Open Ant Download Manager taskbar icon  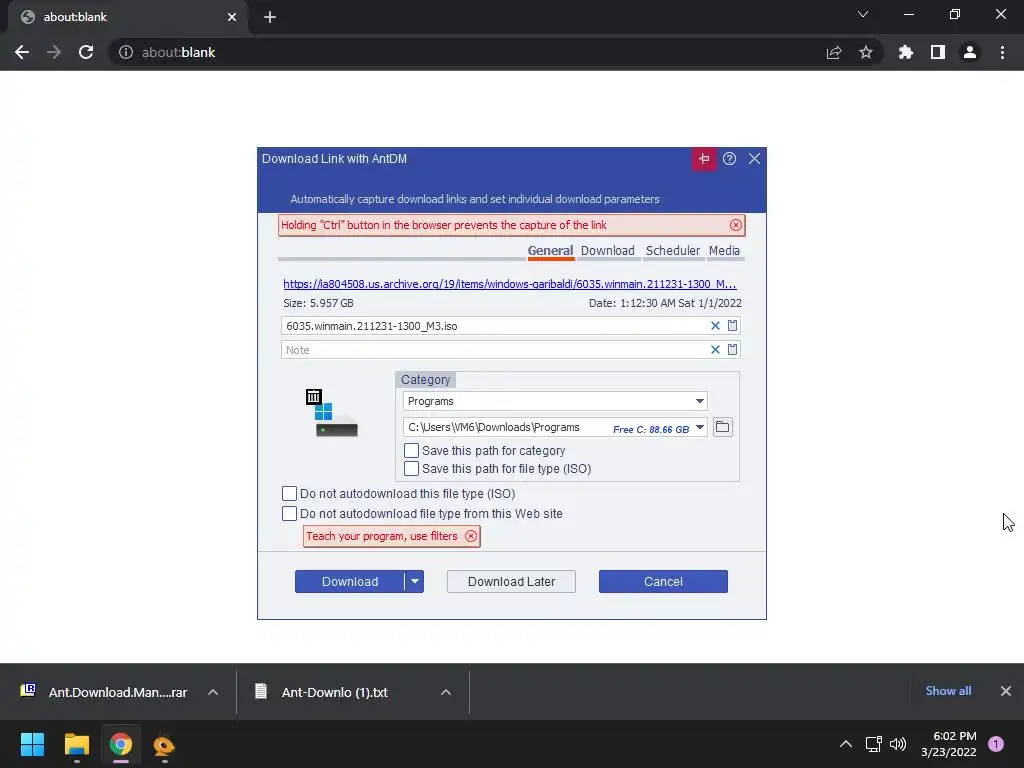[x=164, y=744]
